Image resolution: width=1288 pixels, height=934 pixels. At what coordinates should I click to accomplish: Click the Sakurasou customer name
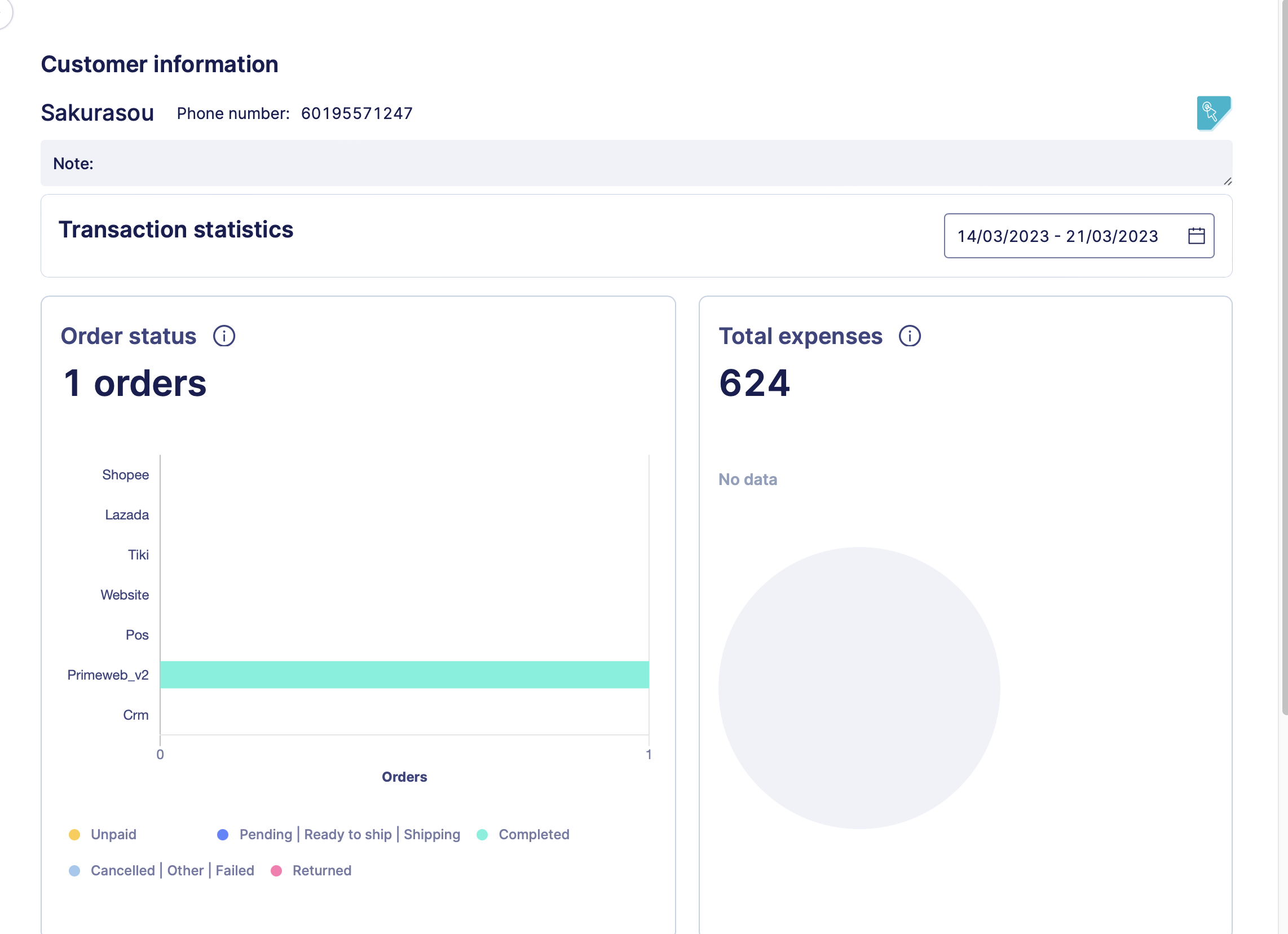pos(98,112)
